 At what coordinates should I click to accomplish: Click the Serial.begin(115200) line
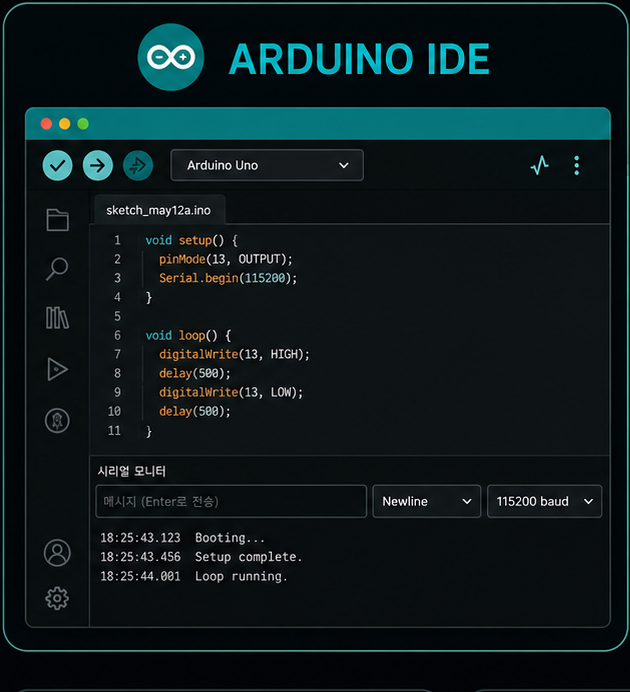228,278
